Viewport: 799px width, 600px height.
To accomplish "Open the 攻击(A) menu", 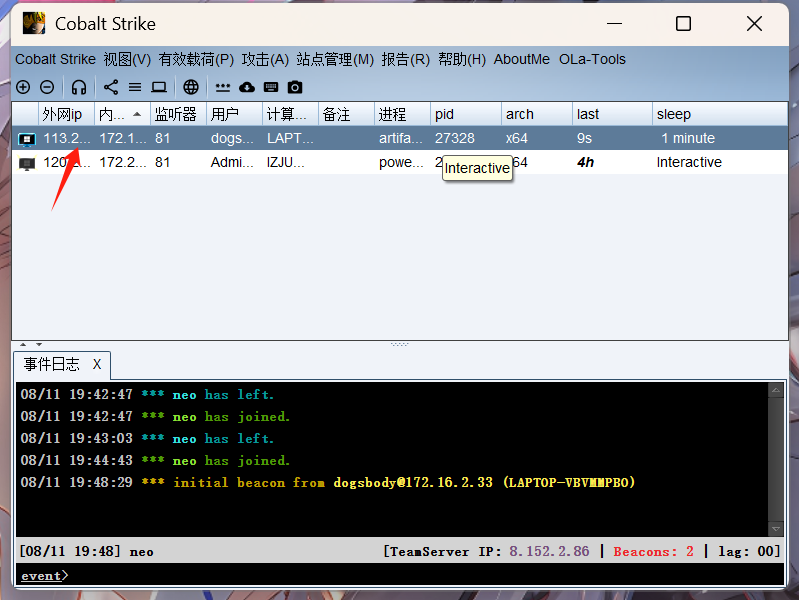I will coord(265,59).
